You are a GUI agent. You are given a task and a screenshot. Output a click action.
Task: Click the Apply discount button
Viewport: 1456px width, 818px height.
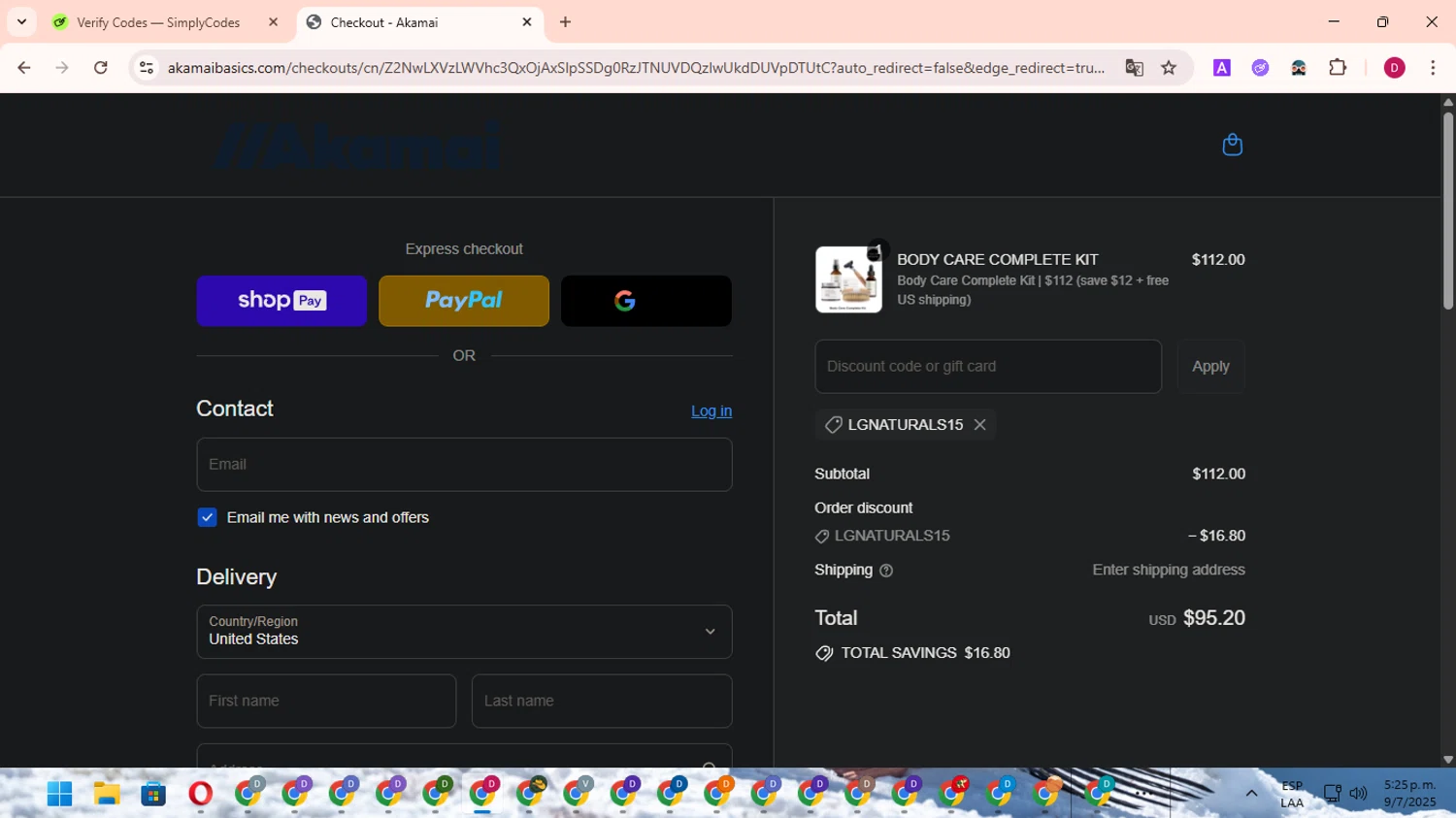(x=1210, y=367)
